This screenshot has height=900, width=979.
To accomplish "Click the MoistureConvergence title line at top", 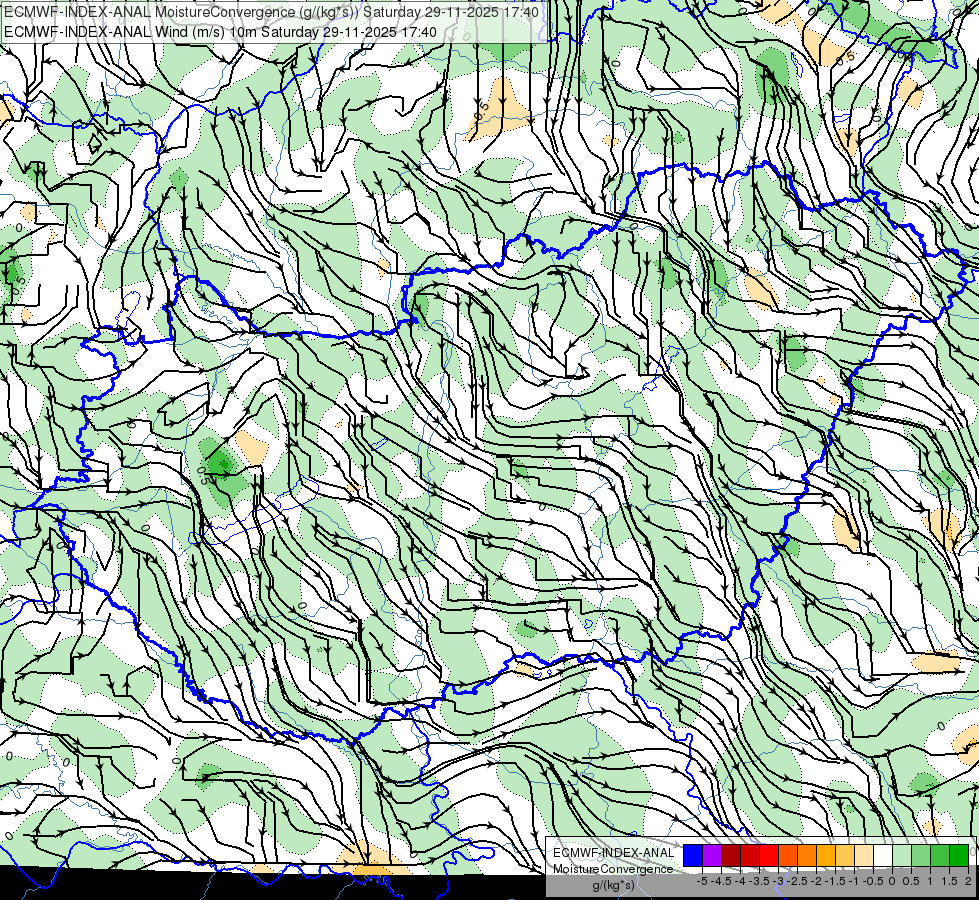I will (x=271, y=12).
